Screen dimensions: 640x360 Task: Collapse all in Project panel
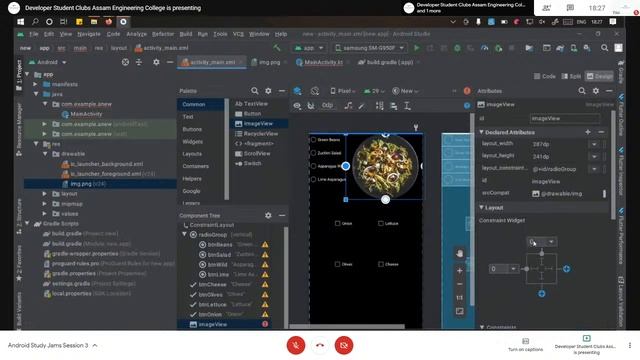[139, 62]
